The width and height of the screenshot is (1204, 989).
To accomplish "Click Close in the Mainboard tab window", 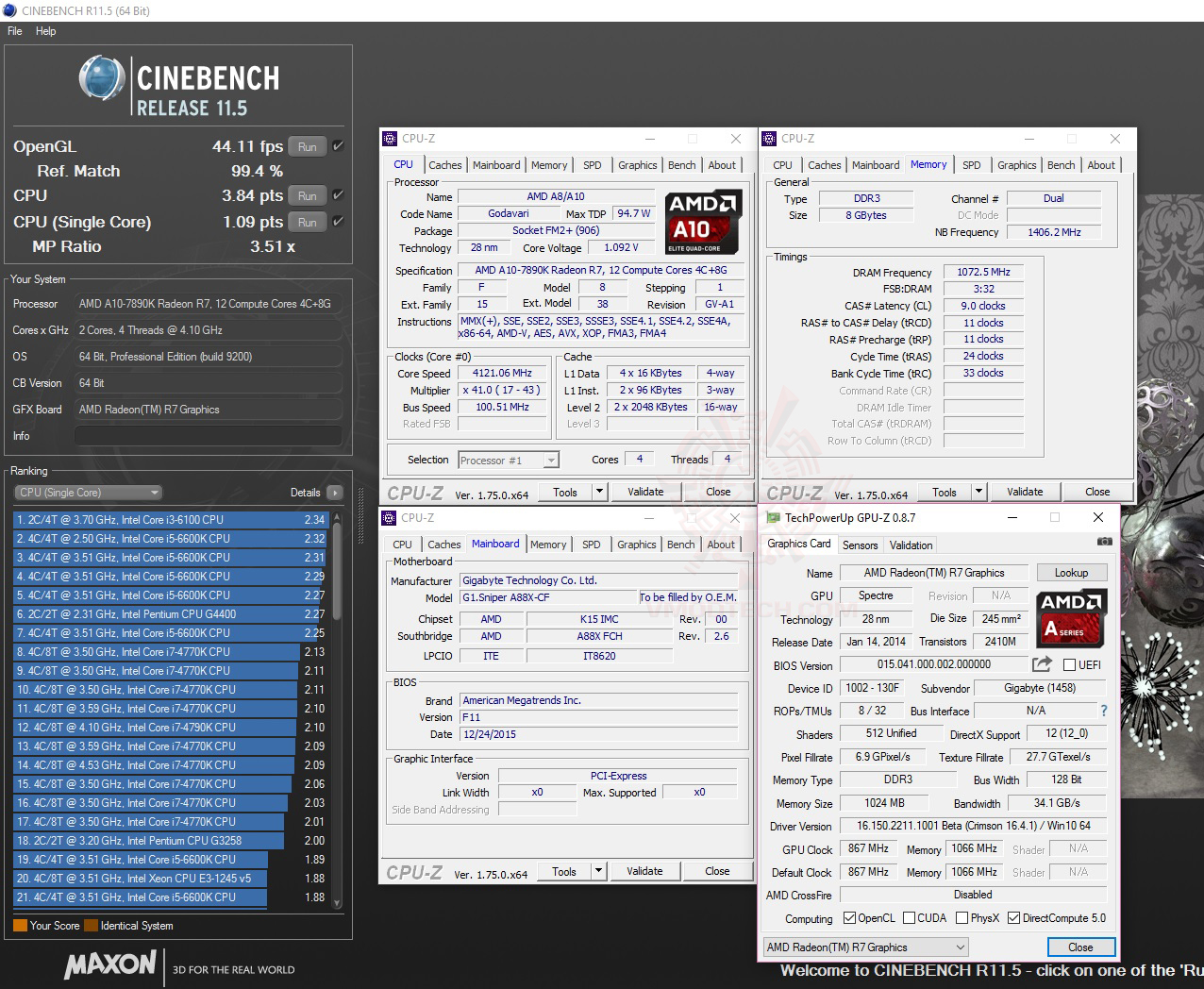I will [x=717, y=871].
